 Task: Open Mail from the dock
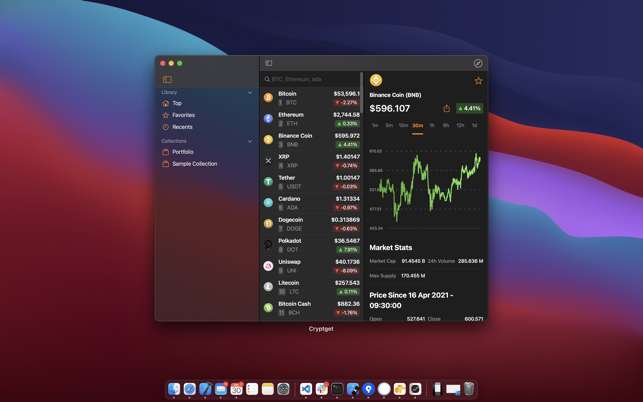pyautogui.click(x=221, y=388)
